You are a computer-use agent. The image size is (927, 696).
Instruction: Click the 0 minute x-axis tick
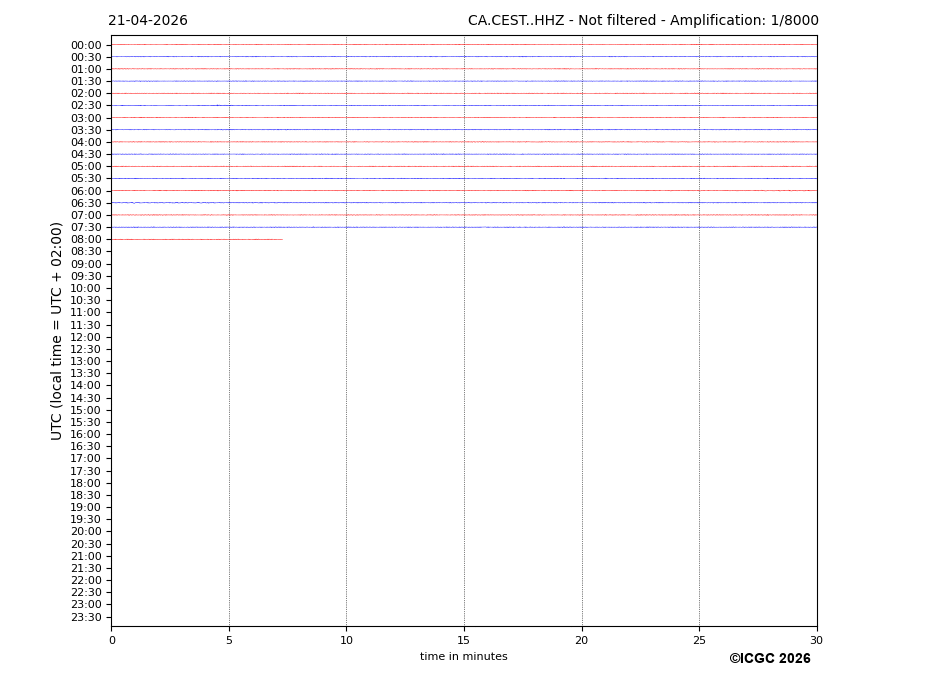click(x=112, y=640)
